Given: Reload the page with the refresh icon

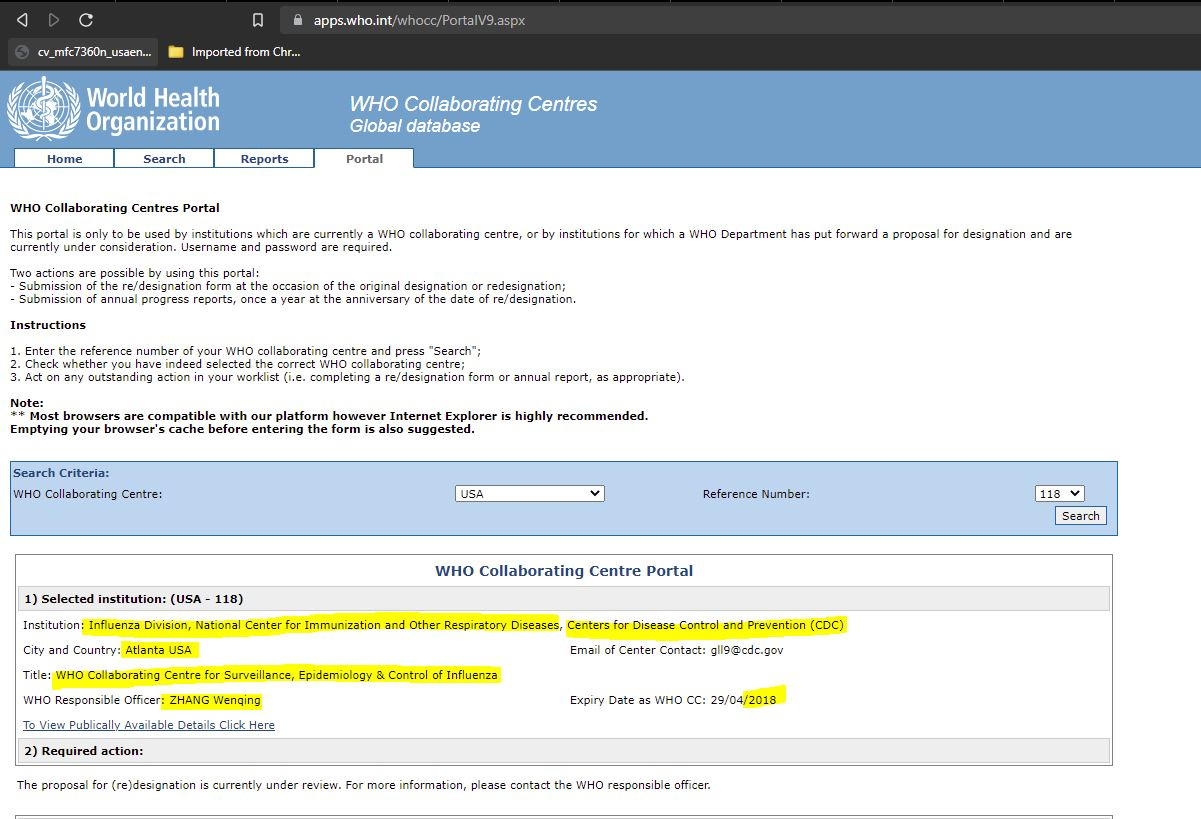Looking at the screenshot, I should (86, 20).
